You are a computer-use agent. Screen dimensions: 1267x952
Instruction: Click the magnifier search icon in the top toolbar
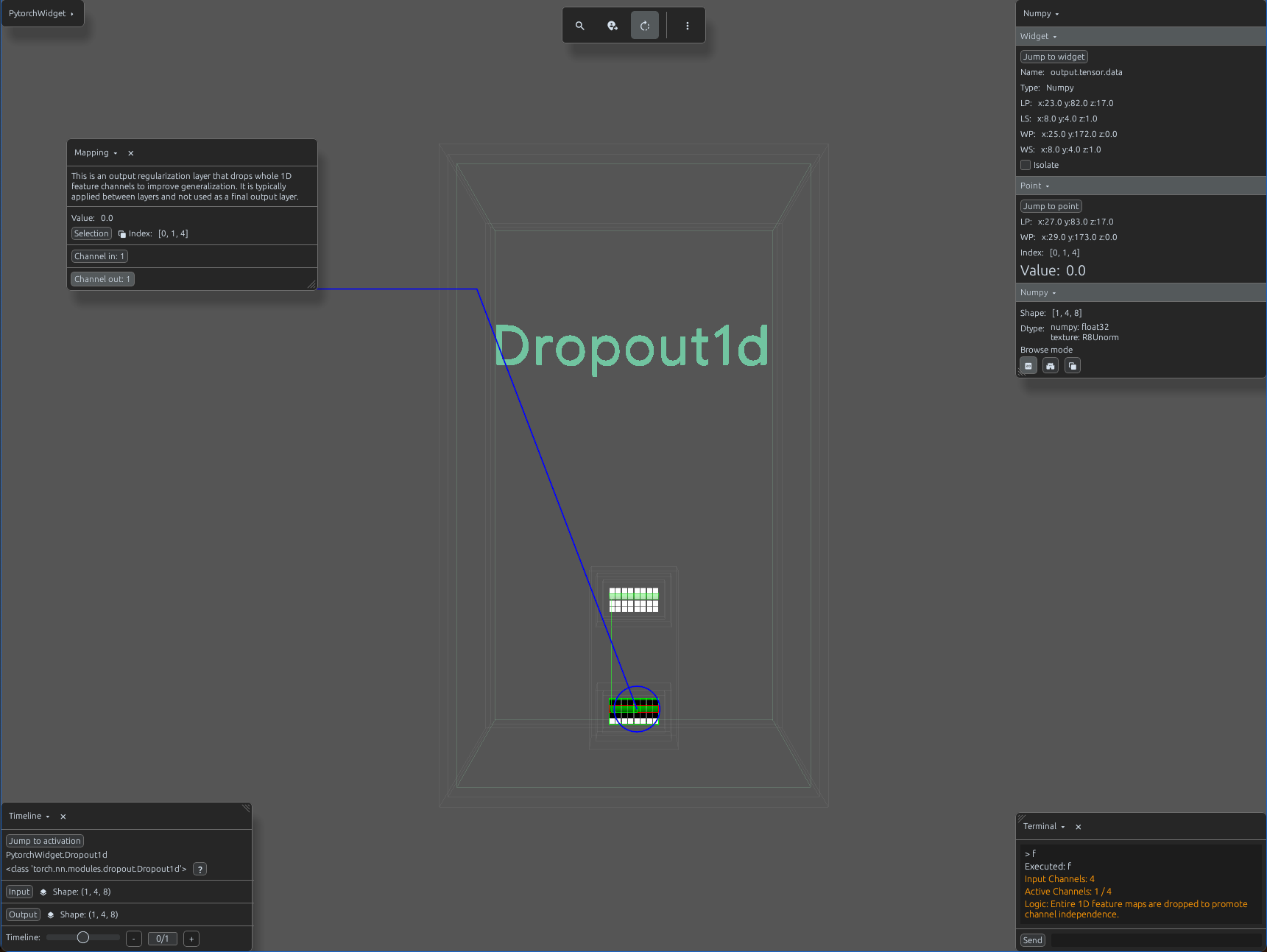(580, 26)
